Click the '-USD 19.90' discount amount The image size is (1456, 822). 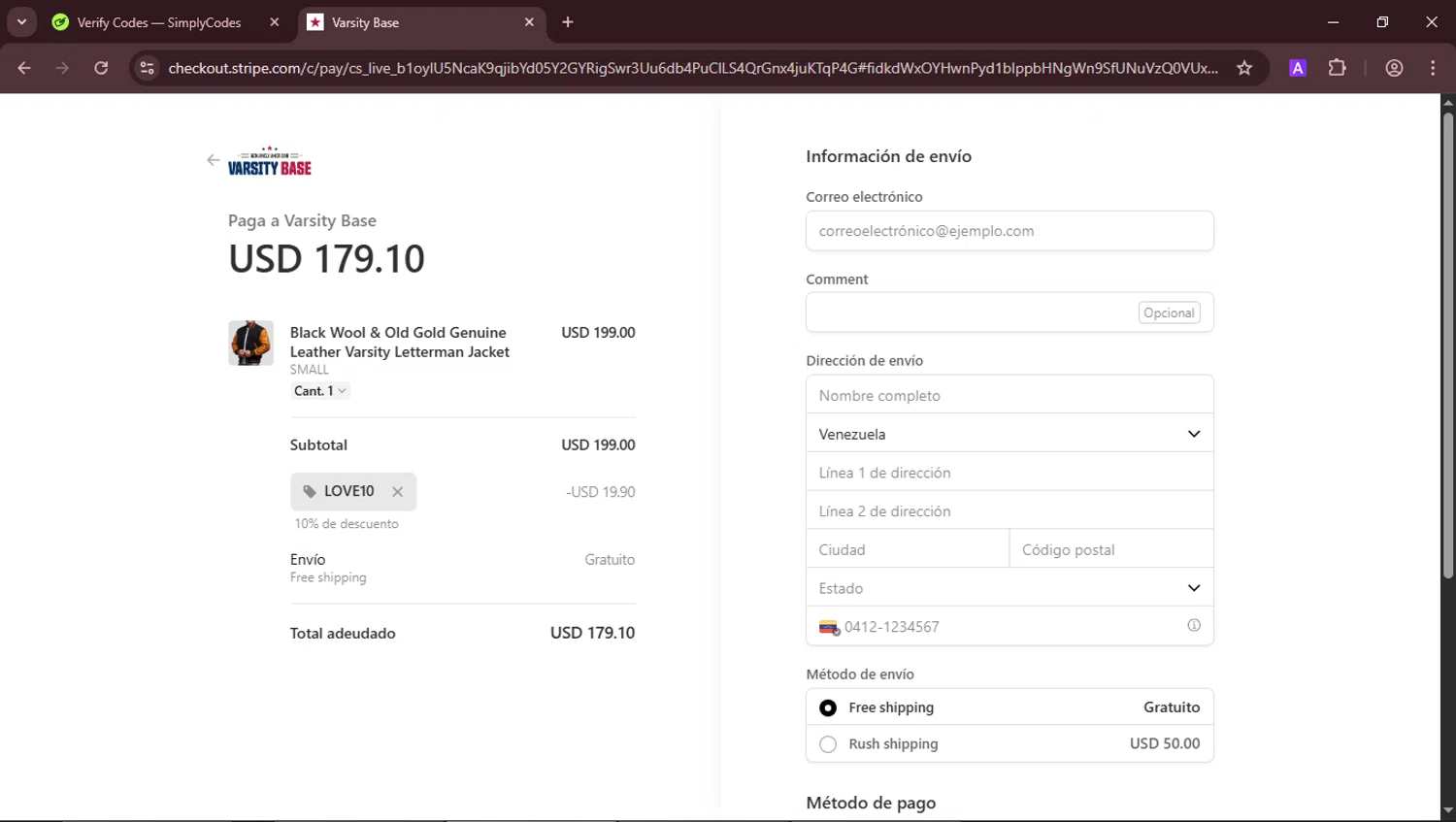[x=601, y=492]
